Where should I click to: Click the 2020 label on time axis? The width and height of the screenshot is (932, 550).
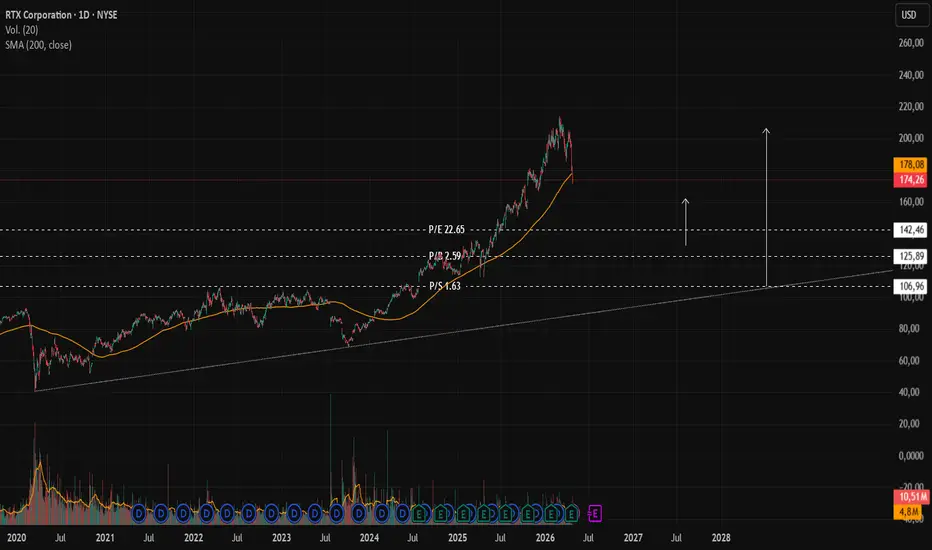pyautogui.click(x=17, y=538)
